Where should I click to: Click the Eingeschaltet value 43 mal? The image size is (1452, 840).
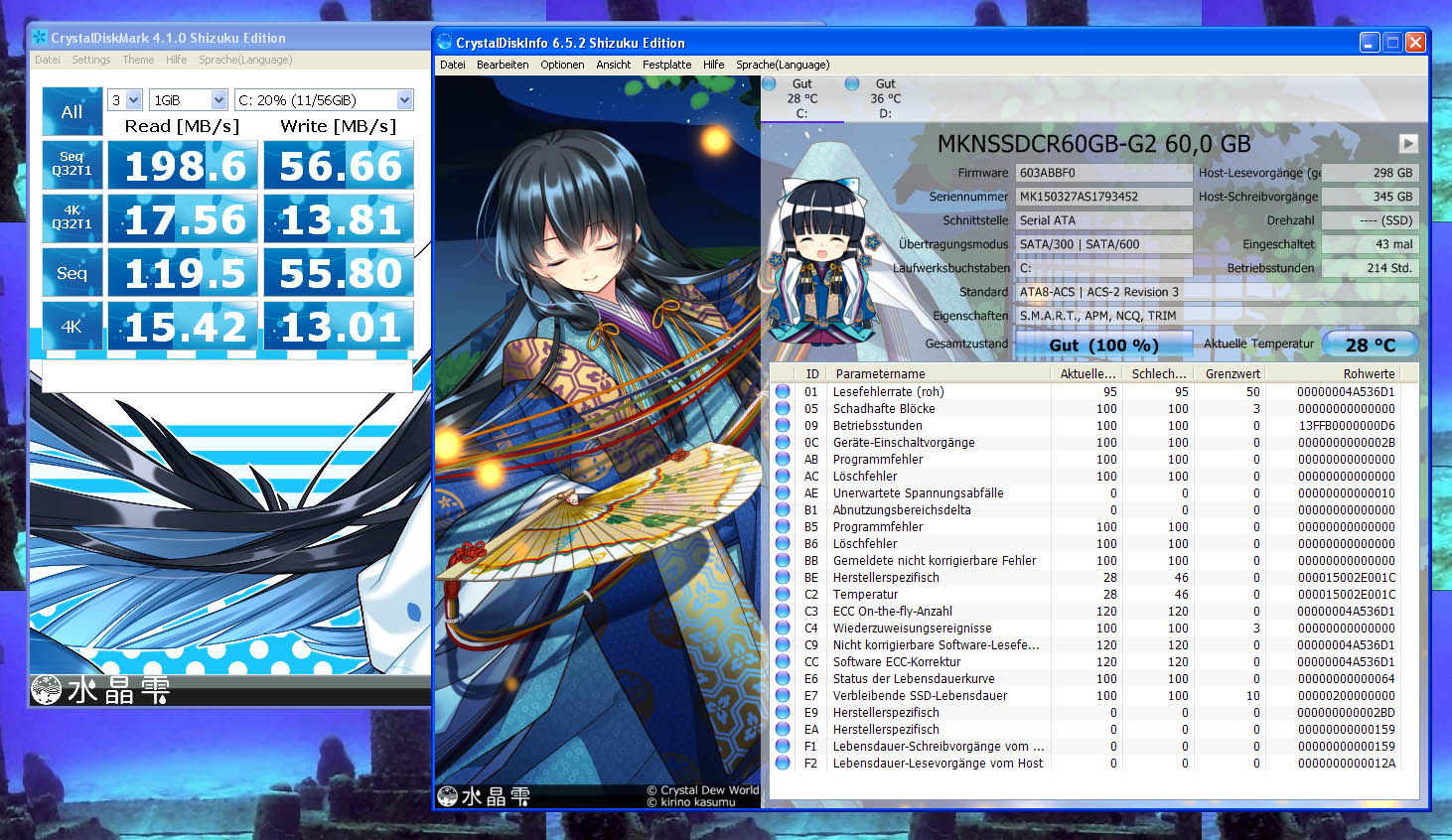pyautogui.click(x=1371, y=244)
